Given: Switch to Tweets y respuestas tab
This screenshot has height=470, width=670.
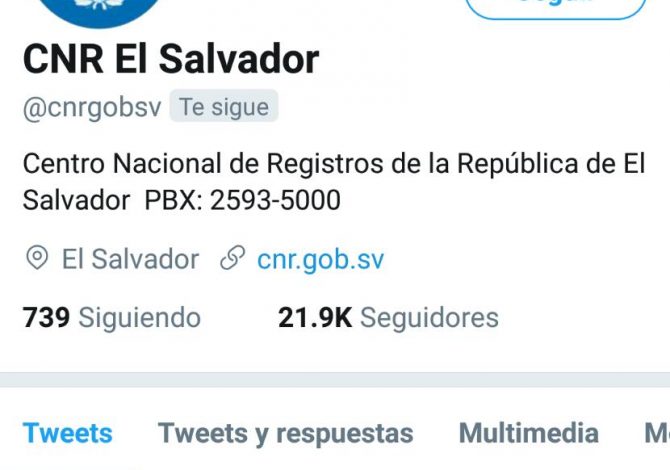Looking at the screenshot, I should tap(285, 433).
